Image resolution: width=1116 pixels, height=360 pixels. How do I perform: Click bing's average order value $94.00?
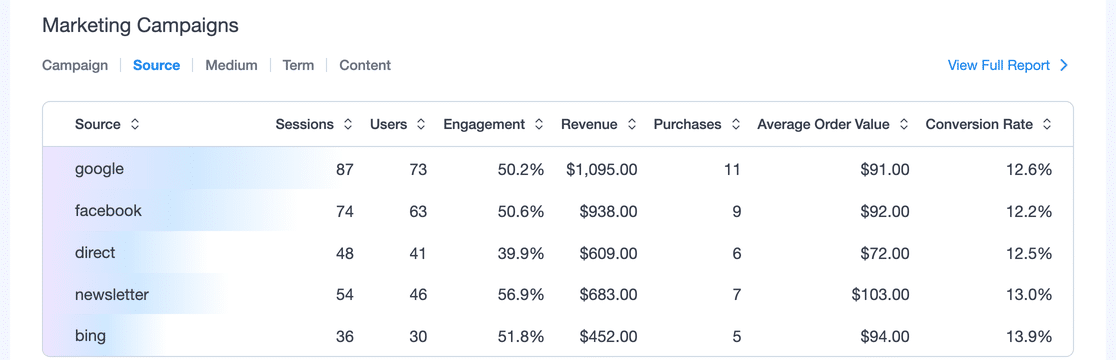(885, 337)
